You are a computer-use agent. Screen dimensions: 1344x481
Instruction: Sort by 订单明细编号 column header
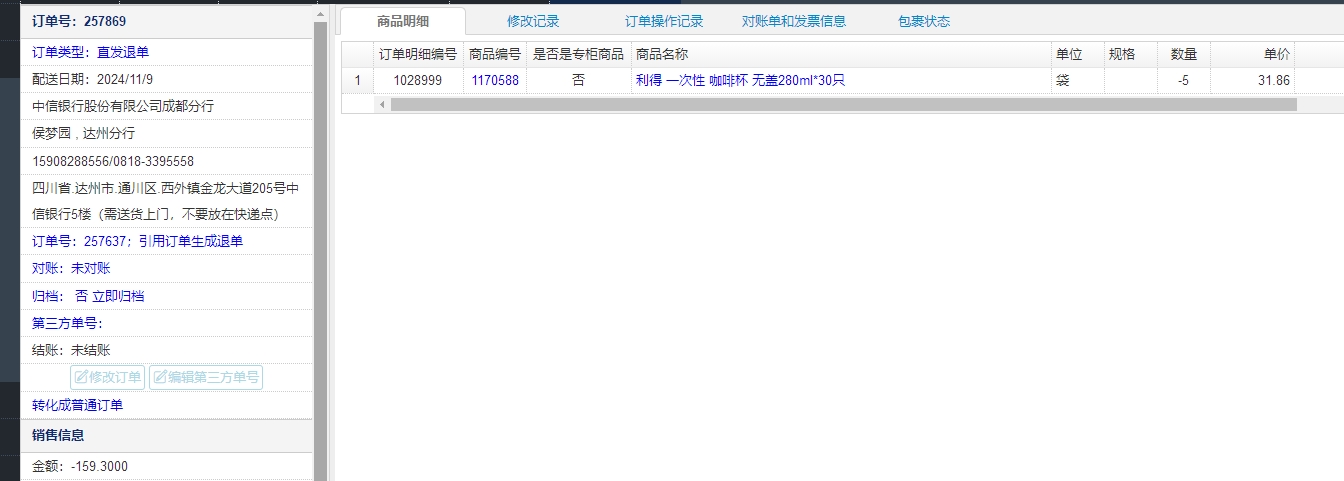[x=418, y=54]
